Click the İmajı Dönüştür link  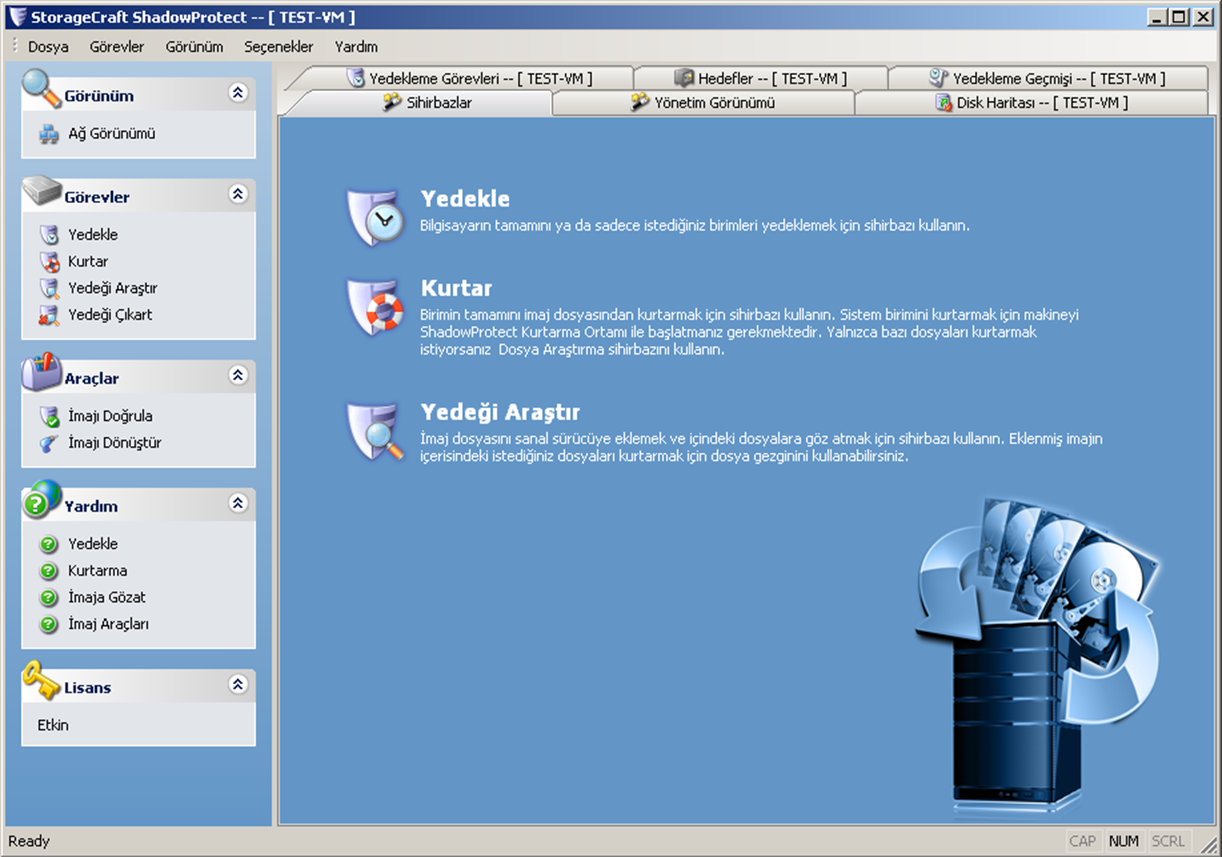(115, 443)
